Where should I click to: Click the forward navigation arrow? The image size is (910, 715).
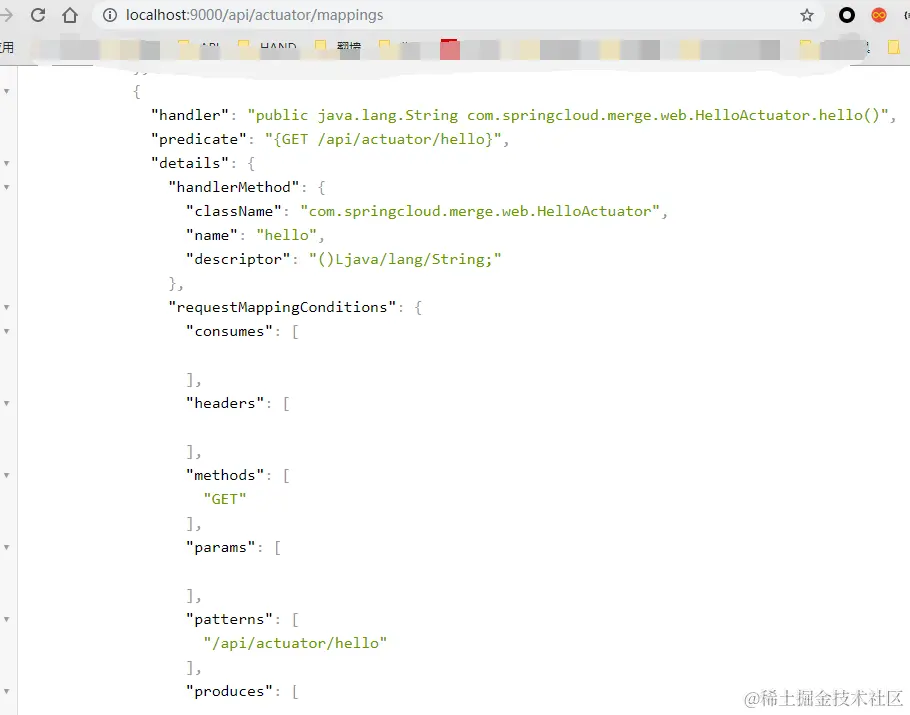6,15
